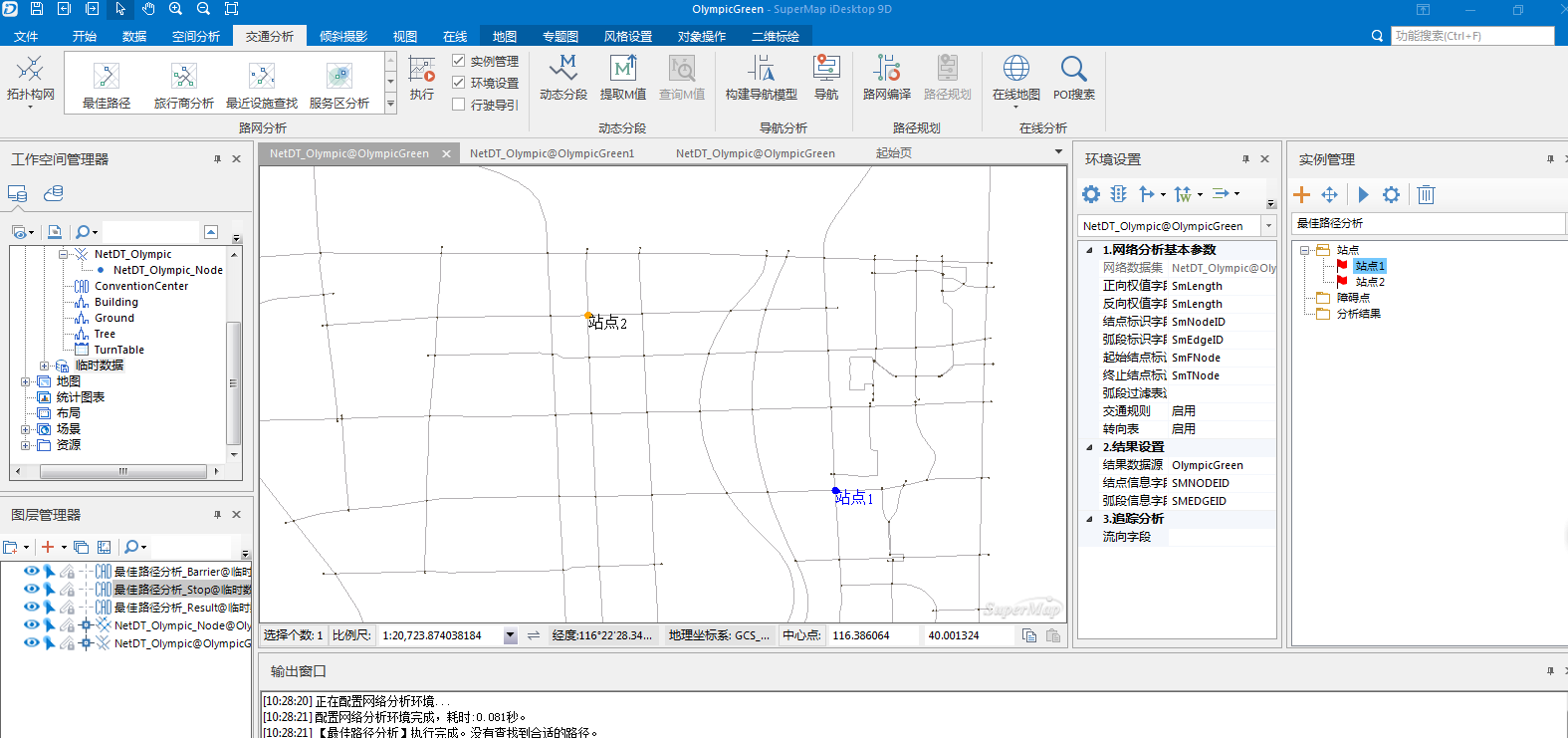
Task: Toggle the 环境设置 checkbox
Action: (459, 83)
